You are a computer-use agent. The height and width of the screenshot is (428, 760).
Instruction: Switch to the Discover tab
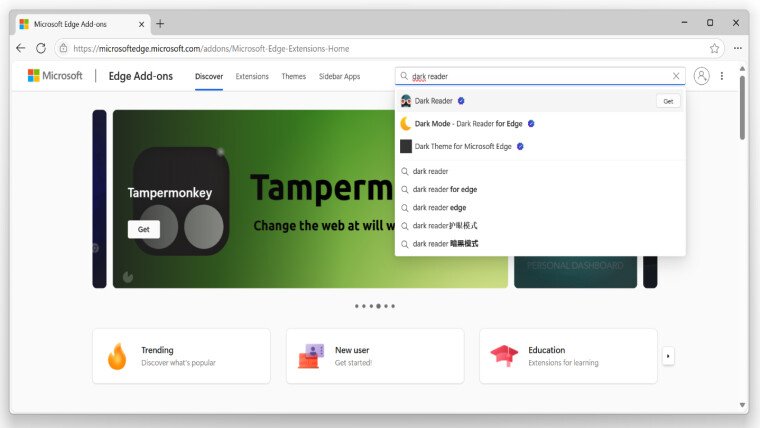[x=209, y=77]
